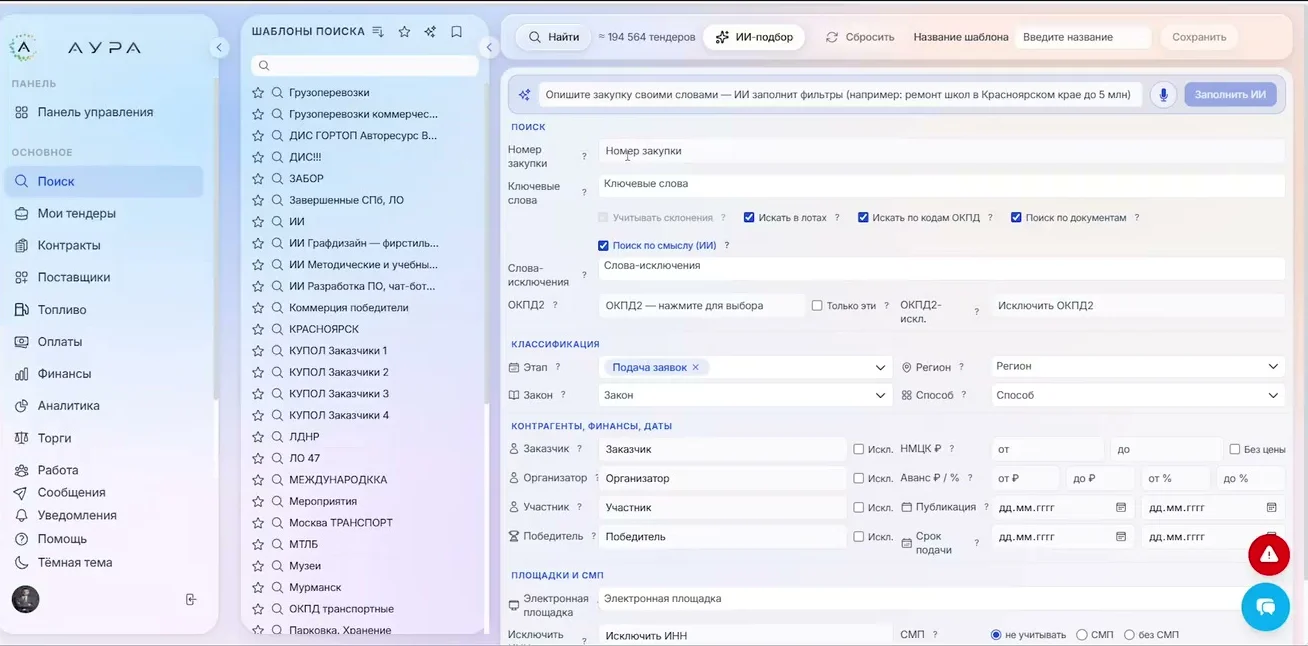Remove the Подача заявок tag with its x
Viewport: 1308px width, 646px height.
696,367
